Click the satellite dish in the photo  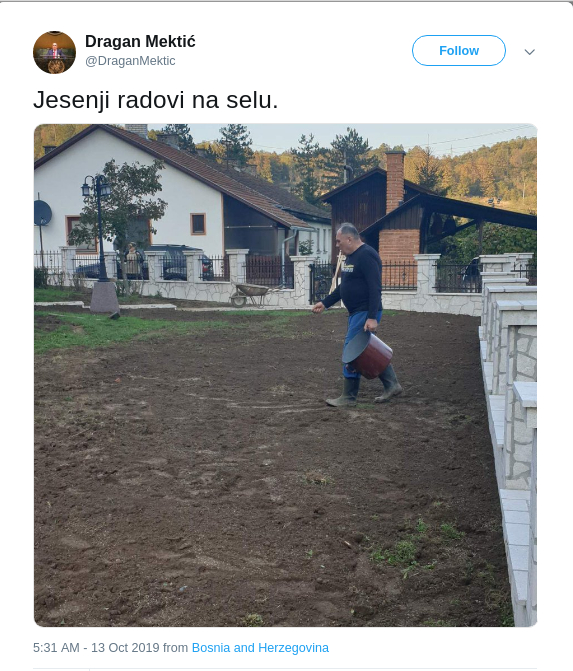[42, 213]
